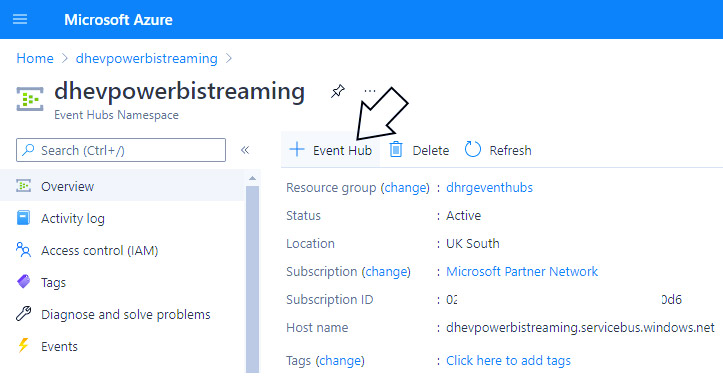Click the Activity log book icon

point(24,218)
